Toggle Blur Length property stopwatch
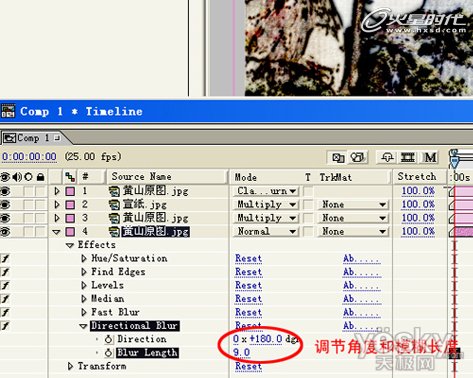Screen dimensions: 473x378 coord(108,353)
